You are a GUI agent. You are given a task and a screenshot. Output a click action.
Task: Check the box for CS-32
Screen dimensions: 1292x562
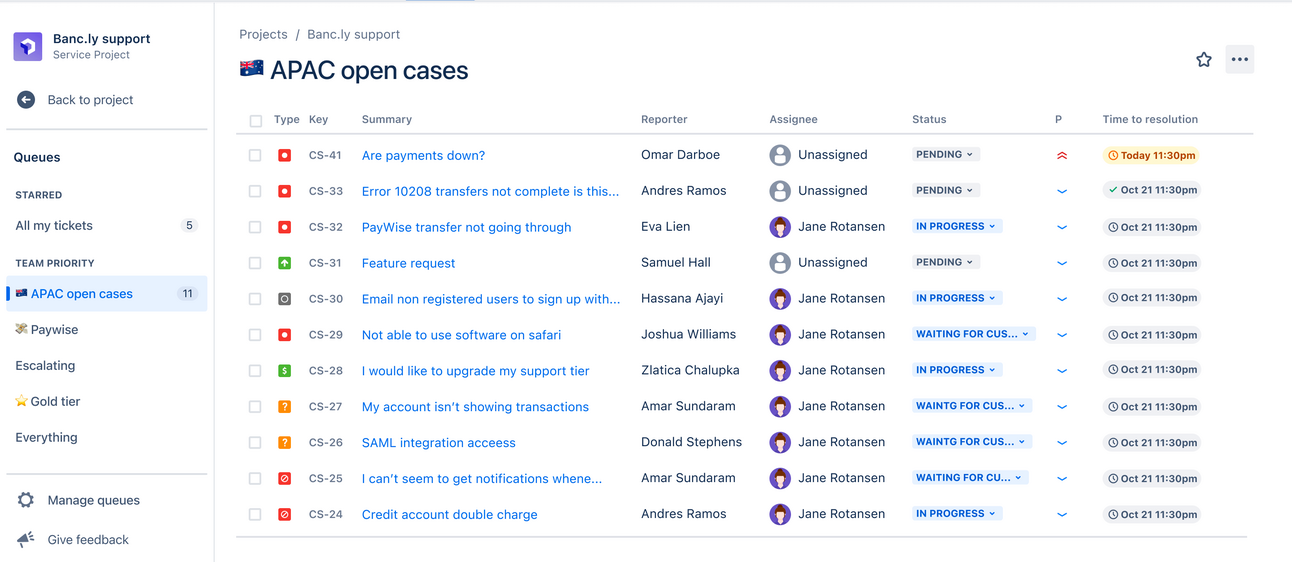(x=255, y=227)
